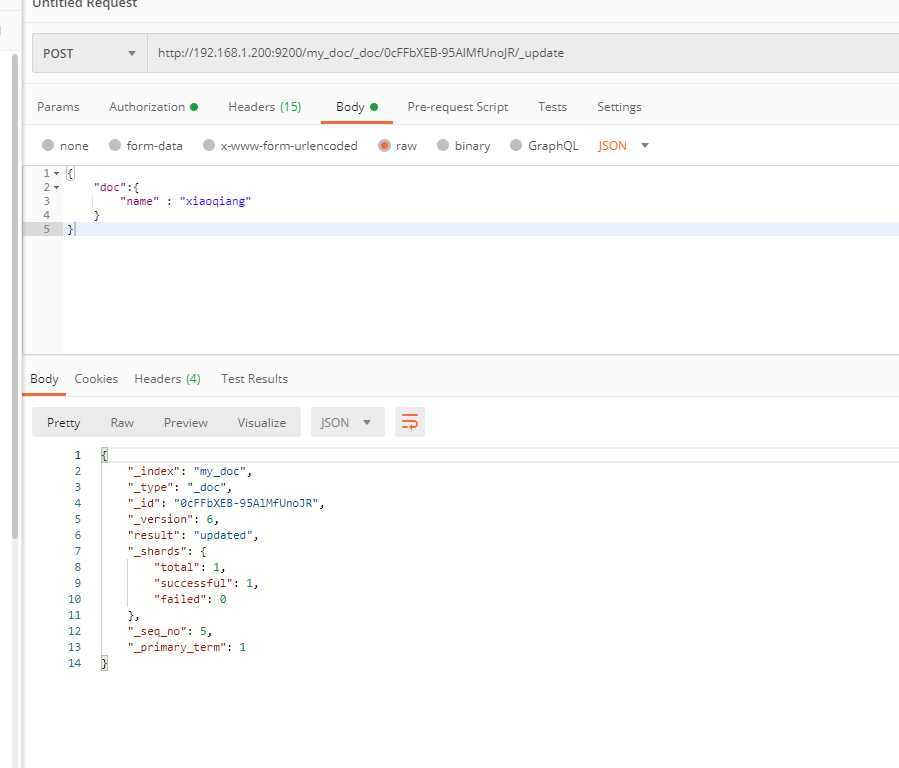Select the request Body tab
The height and width of the screenshot is (768, 899).
coord(357,107)
